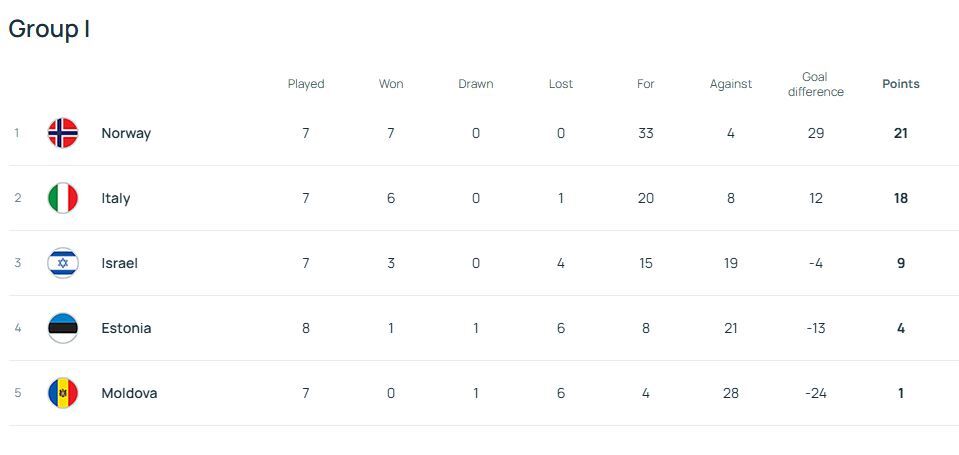959x455 pixels.
Task: Click the Points column header
Action: 901,84
